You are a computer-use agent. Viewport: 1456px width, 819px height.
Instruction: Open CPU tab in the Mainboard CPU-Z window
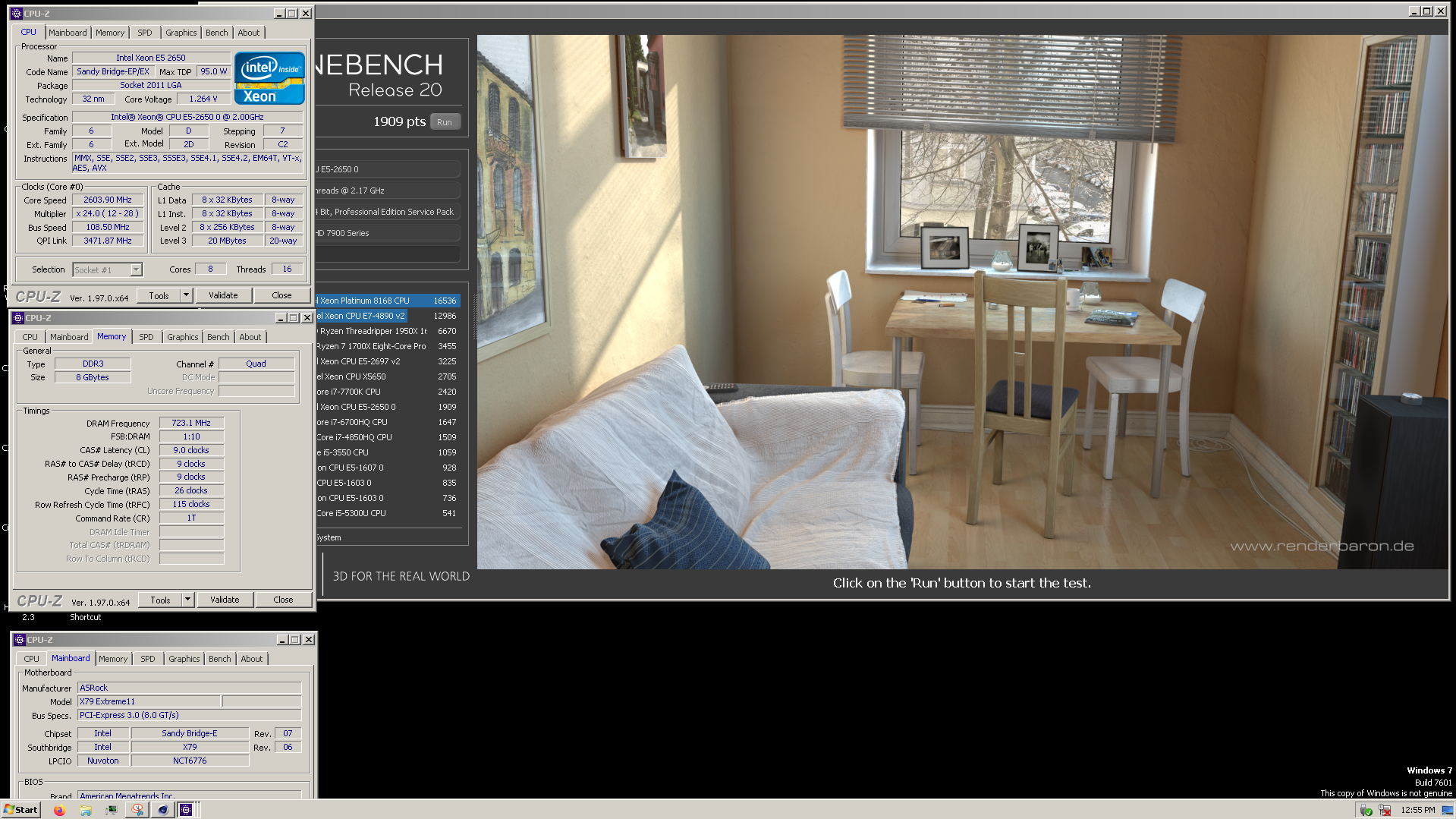coord(32,659)
